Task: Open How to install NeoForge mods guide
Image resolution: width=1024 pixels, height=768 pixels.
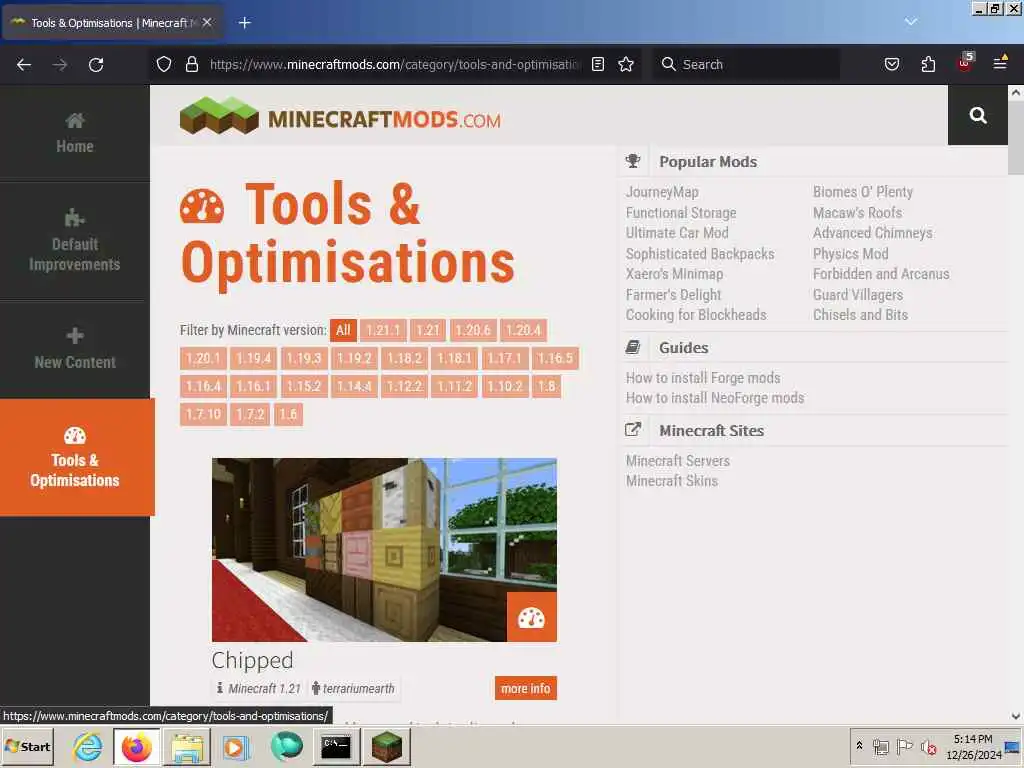Action: (x=715, y=398)
